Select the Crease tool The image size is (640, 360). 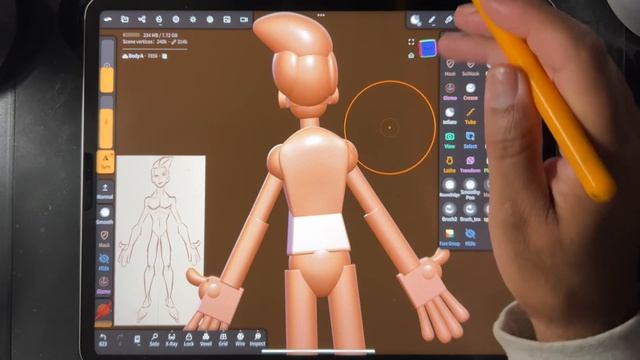470,92
